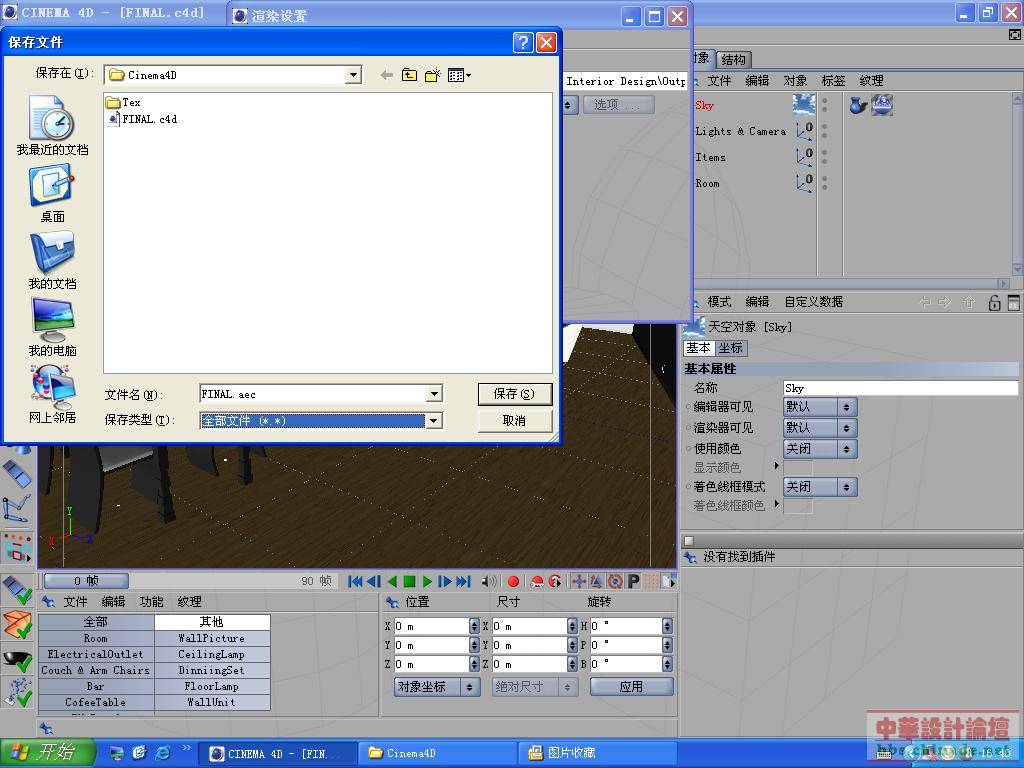Toggle Room's lower render visibility dot
1024x768 pixels.
825,187
